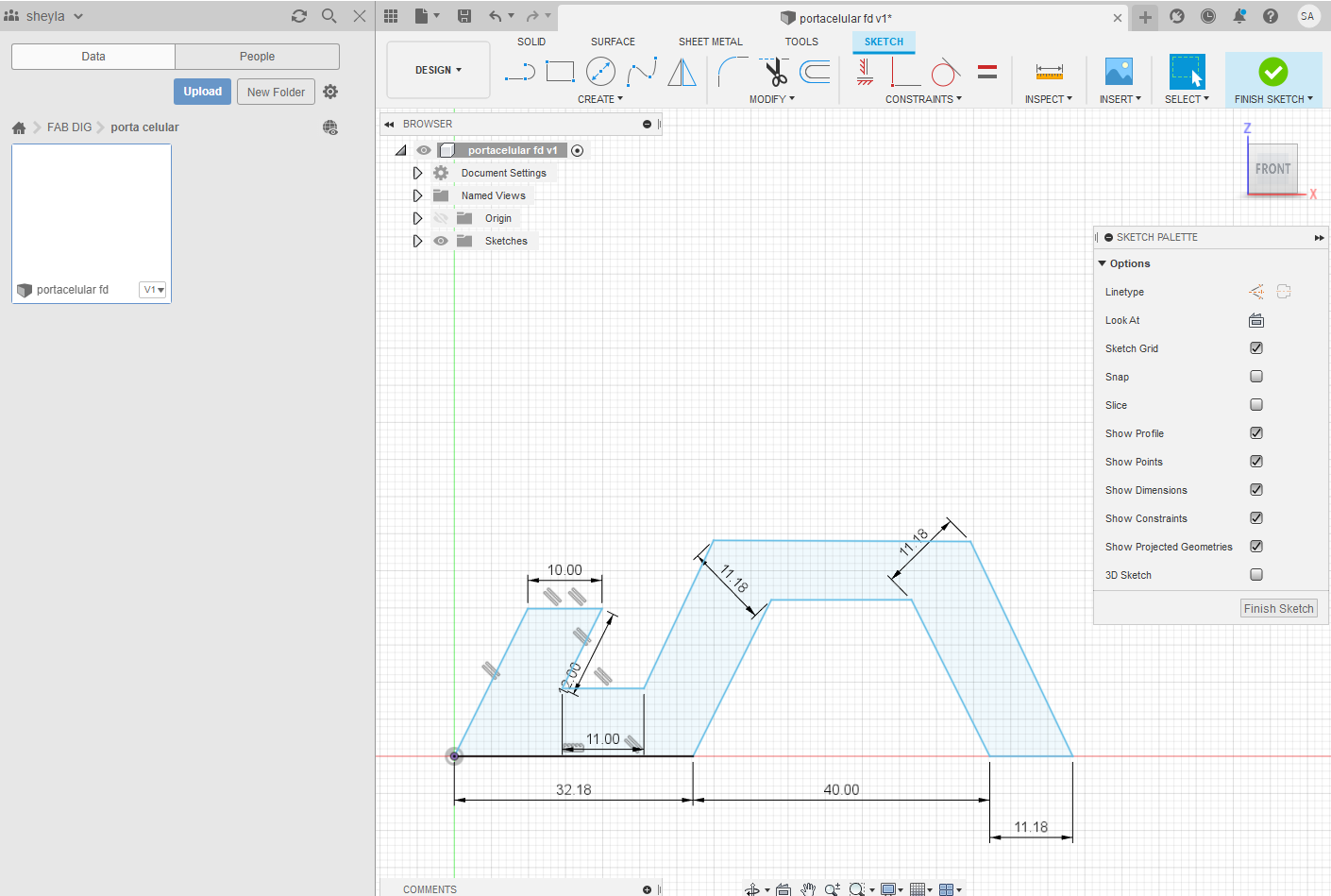
Task: Set linetype to Construction in Sketch Palette
Action: (1256, 292)
